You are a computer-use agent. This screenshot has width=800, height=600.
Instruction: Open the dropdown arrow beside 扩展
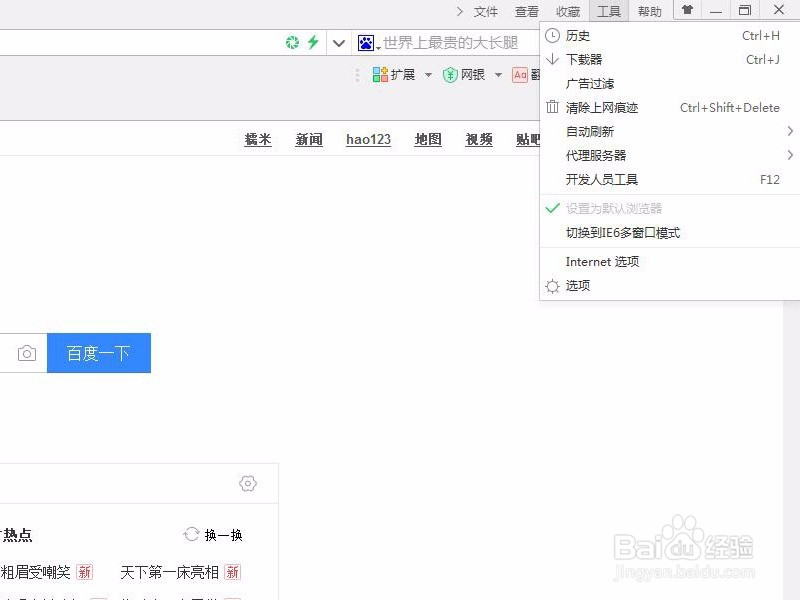pyautogui.click(x=428, y=74)
